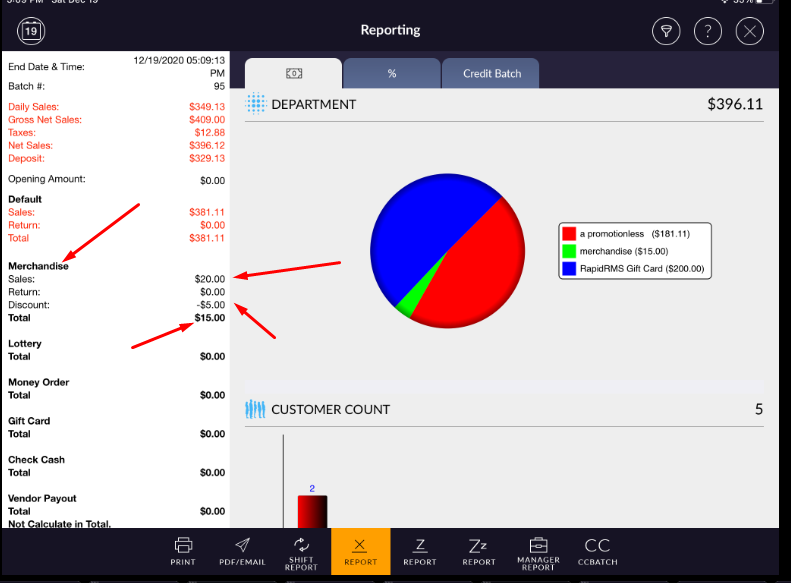Send report via PDF/Email
791x583 pixels.
(x=243, y=551)
